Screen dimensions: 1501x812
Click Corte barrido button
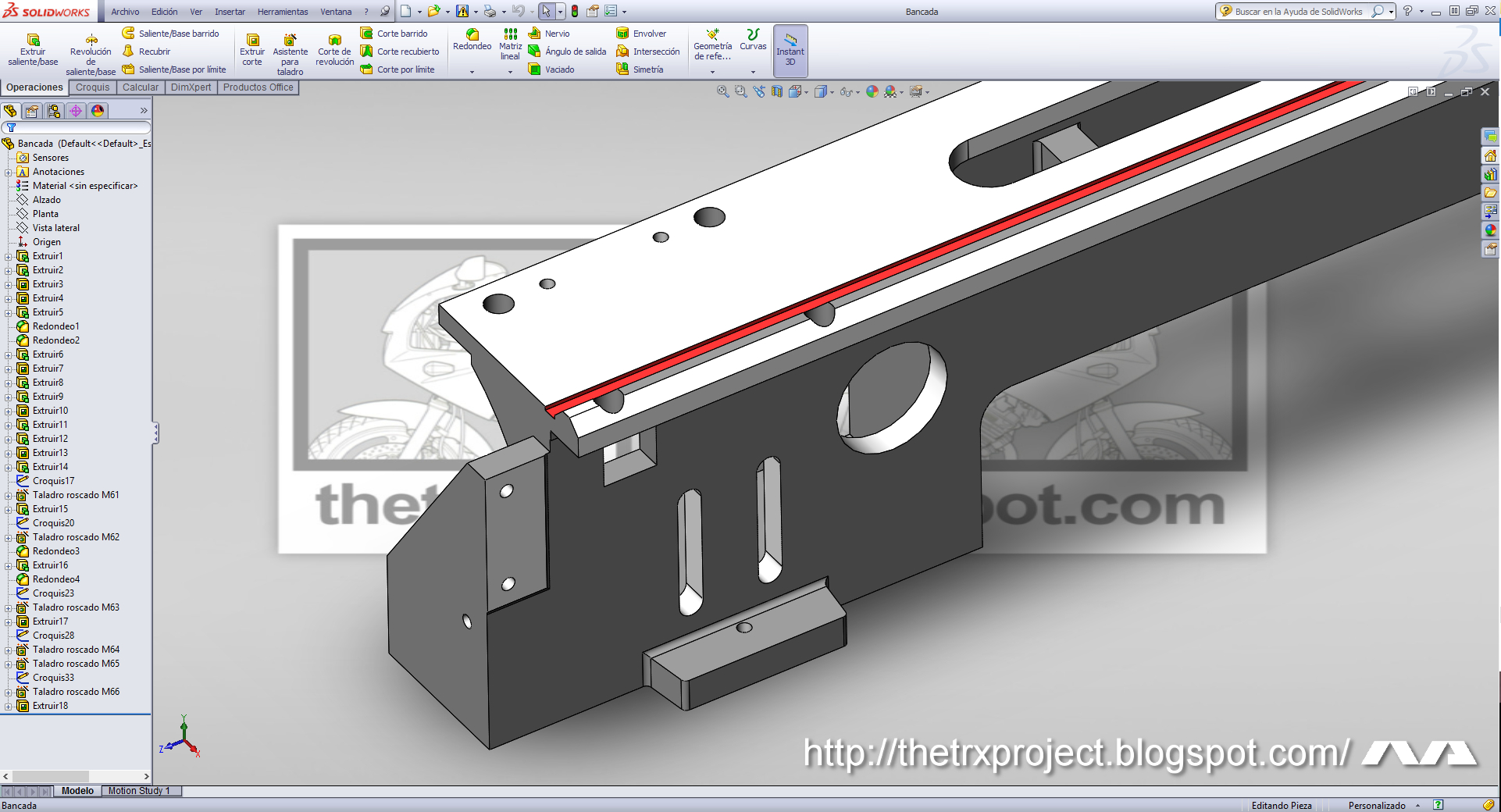coord(394,34)
